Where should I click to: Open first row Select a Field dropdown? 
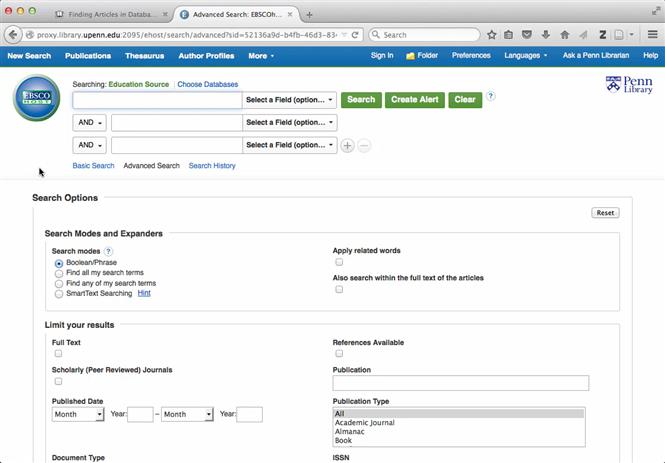[289, 100]
